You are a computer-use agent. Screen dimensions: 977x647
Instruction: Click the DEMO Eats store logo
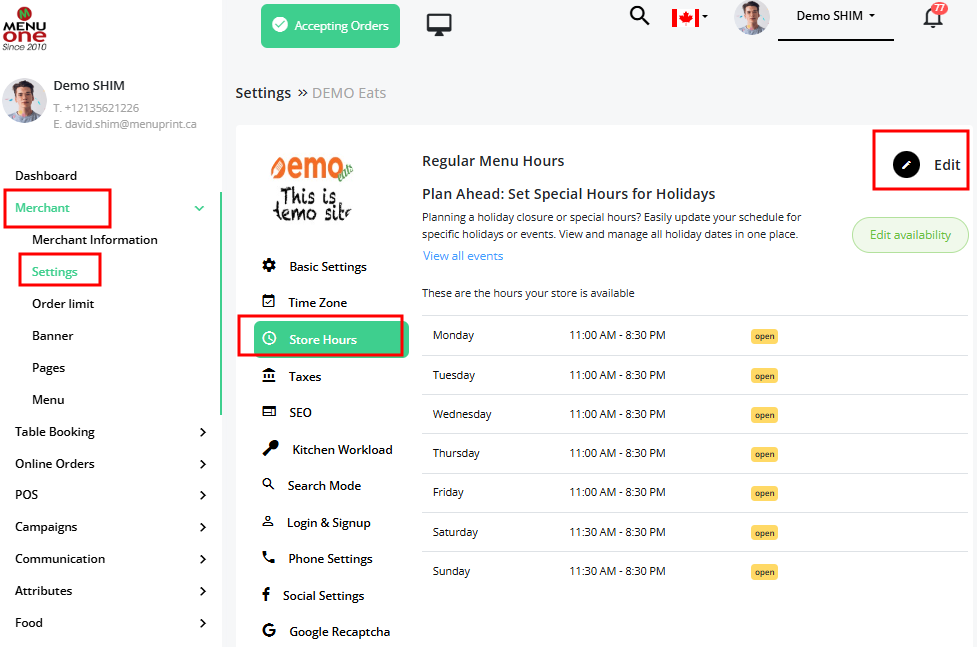pos(312,187)
